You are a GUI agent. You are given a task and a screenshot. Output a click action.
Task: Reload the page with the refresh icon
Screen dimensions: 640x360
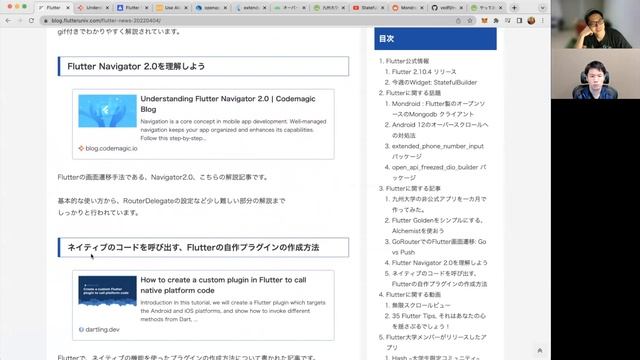click(x=31, y=20)
